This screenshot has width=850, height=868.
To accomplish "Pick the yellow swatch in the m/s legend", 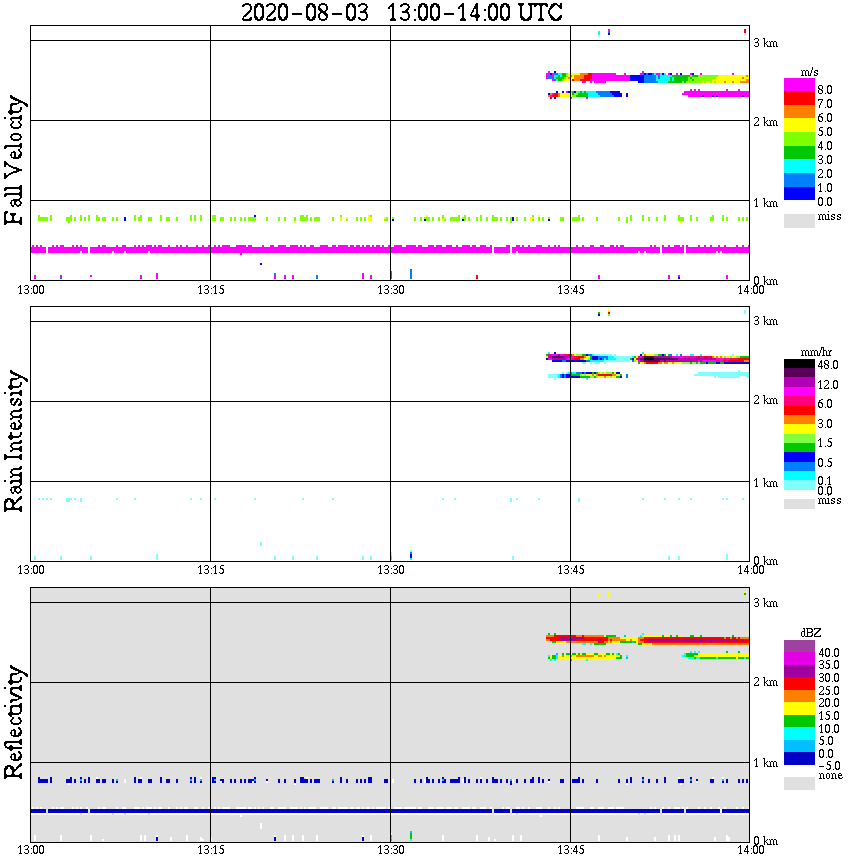I will [x=799, y=125].
